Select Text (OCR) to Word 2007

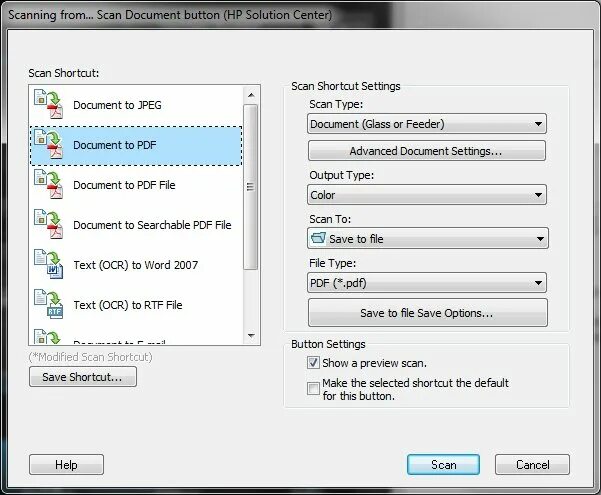pyautogui.click(x=136, y=265)
